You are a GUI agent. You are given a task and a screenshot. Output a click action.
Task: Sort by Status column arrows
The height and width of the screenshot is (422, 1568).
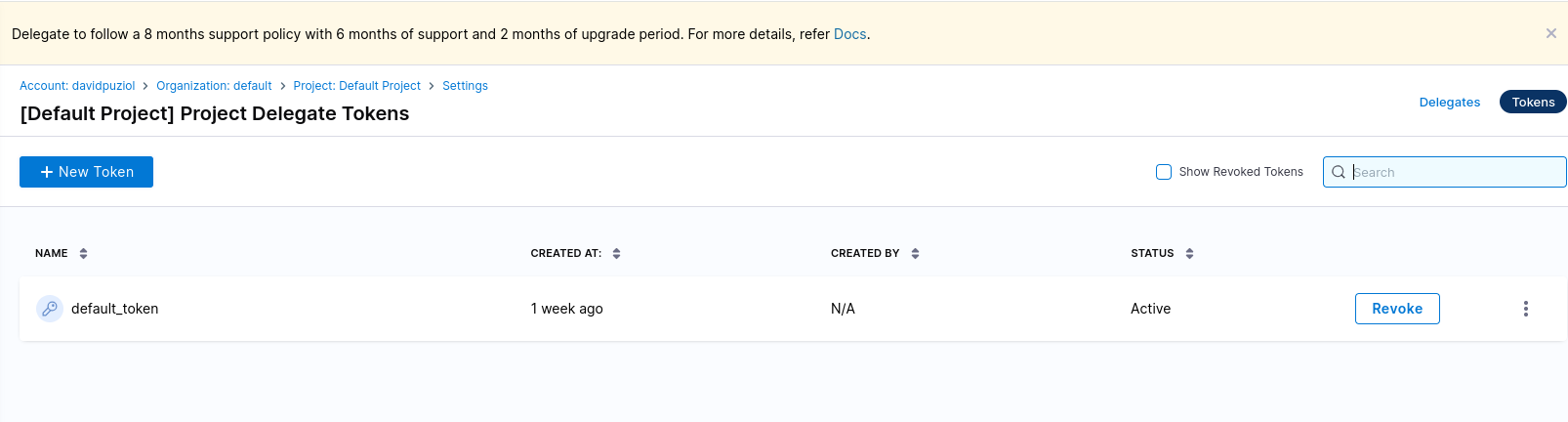pyautogui.click(x=1189, y=254)
